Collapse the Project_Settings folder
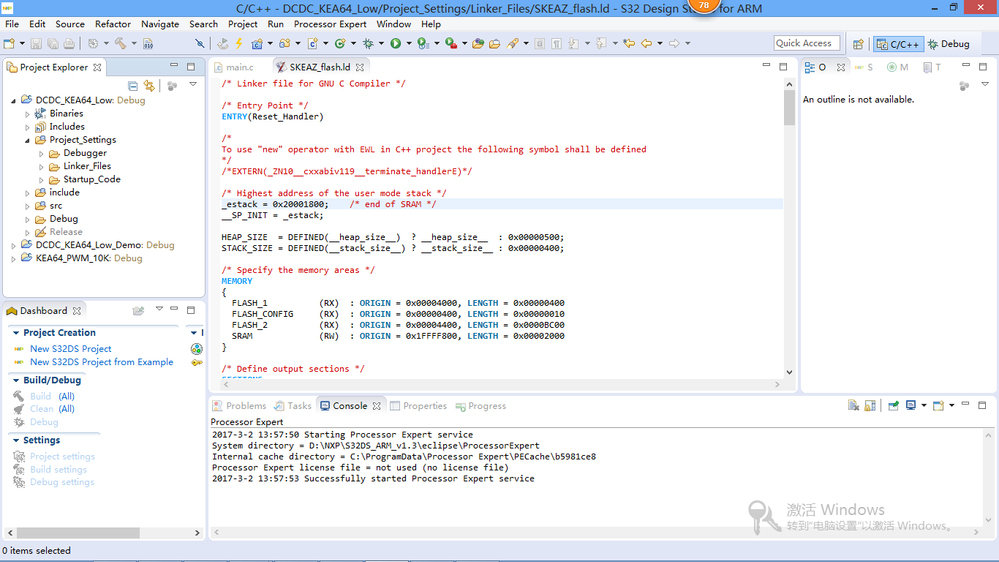The height and width of the screenshot is (562, 999). click(27, 140)
